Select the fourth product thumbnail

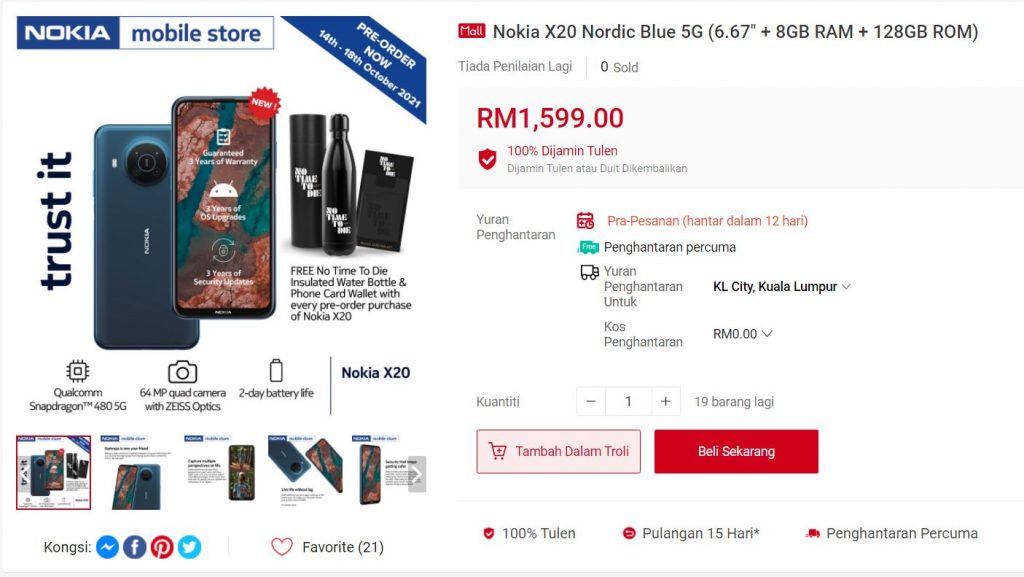(304, 473)
